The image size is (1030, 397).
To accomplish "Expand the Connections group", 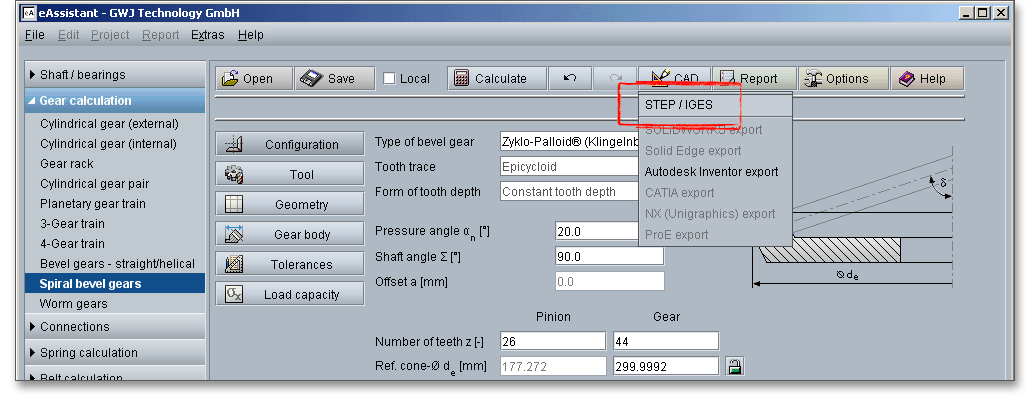I will 114,327.
